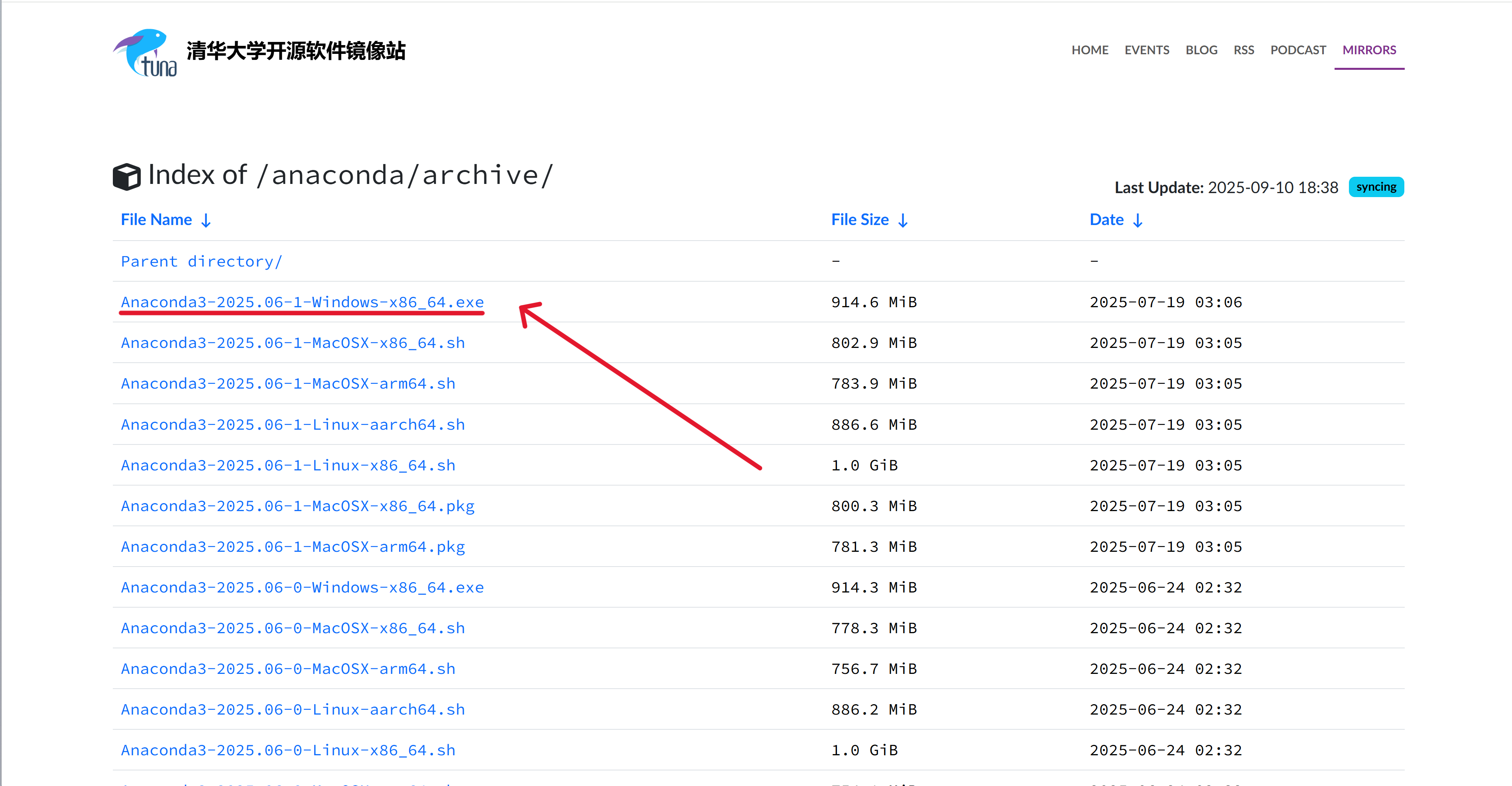Download Anaconda3-2025.06-1-MacOSX-arm64.sh

tap(287, 383)
